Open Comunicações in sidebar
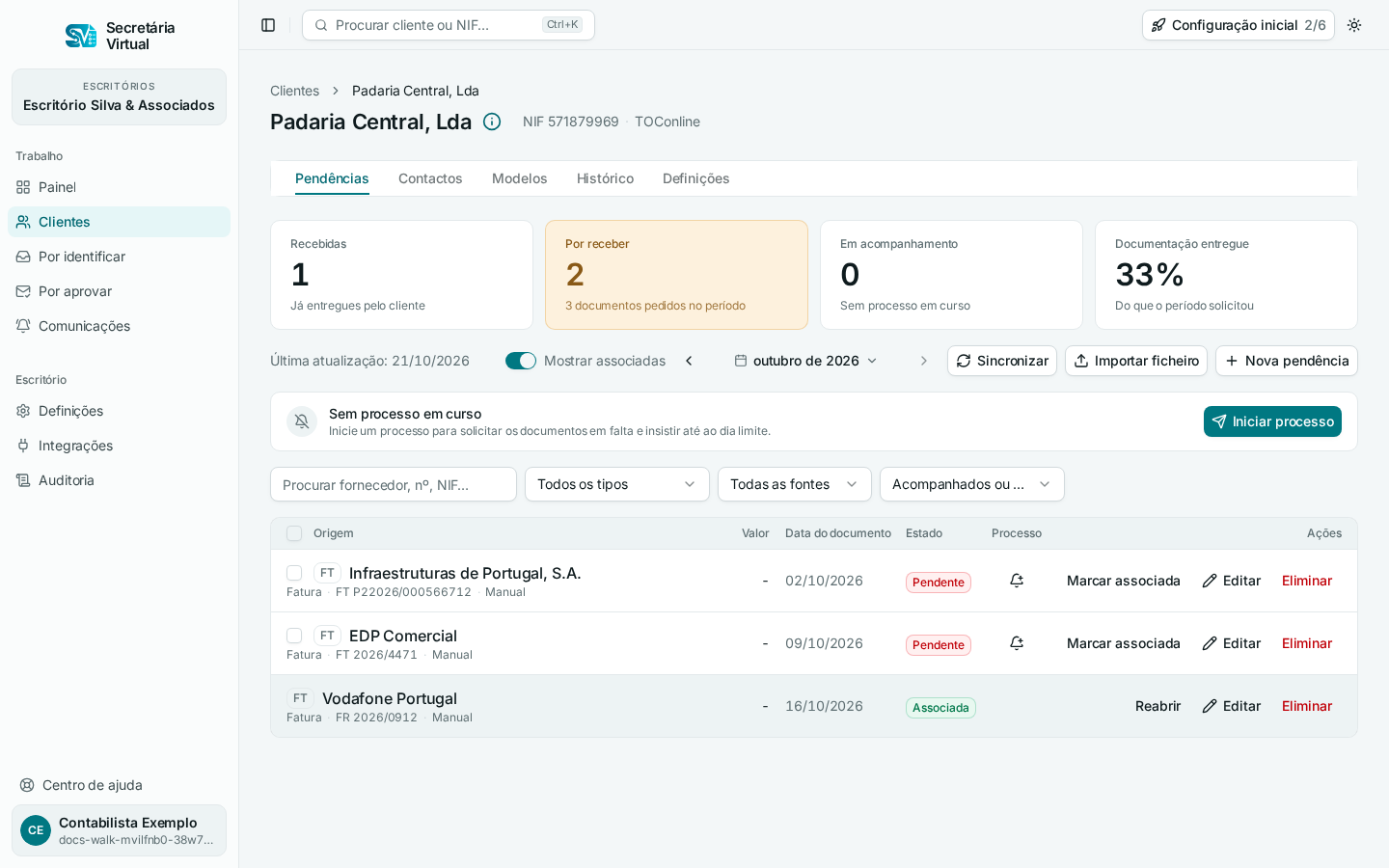 120,326
